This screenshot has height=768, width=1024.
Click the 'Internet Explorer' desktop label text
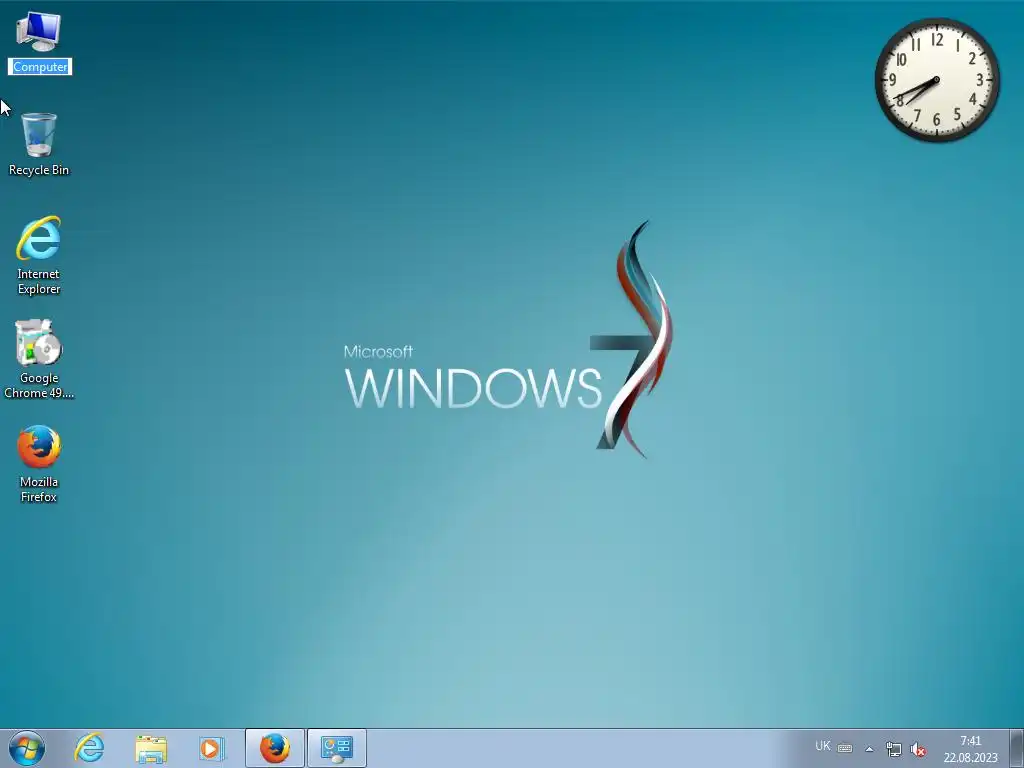pos(39,281)
